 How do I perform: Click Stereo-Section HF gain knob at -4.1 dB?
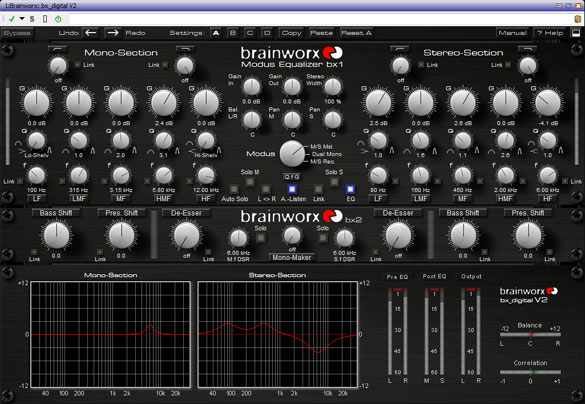pyautogui.click(x=548, y=103)
